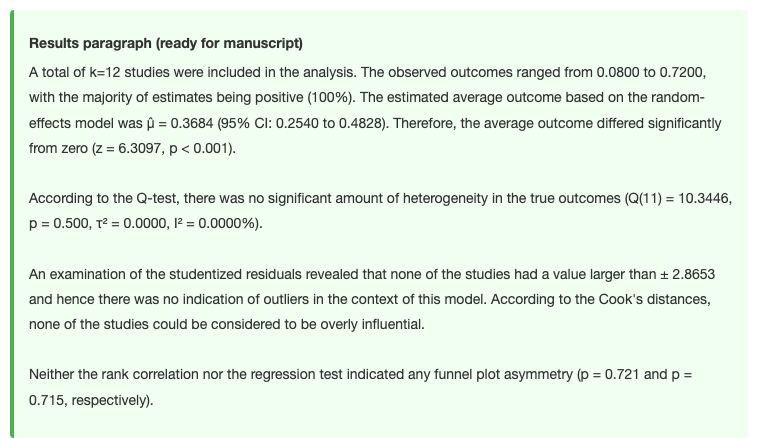
Task: Click the '95% CI: 0.2540 to 0.4828' text
Action: coord(302,123)
